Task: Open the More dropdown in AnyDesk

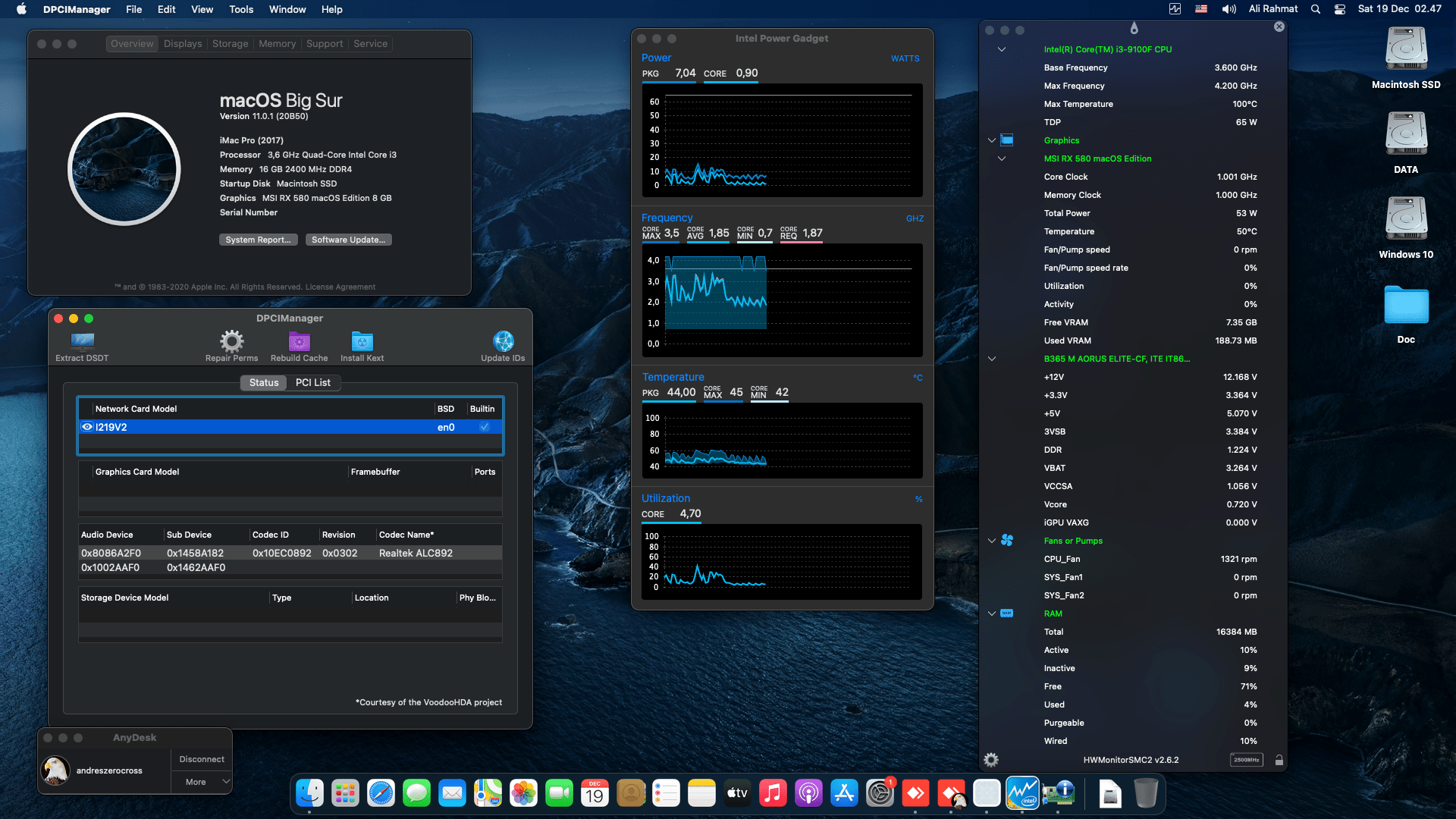Action: click(x=202, y=782)
